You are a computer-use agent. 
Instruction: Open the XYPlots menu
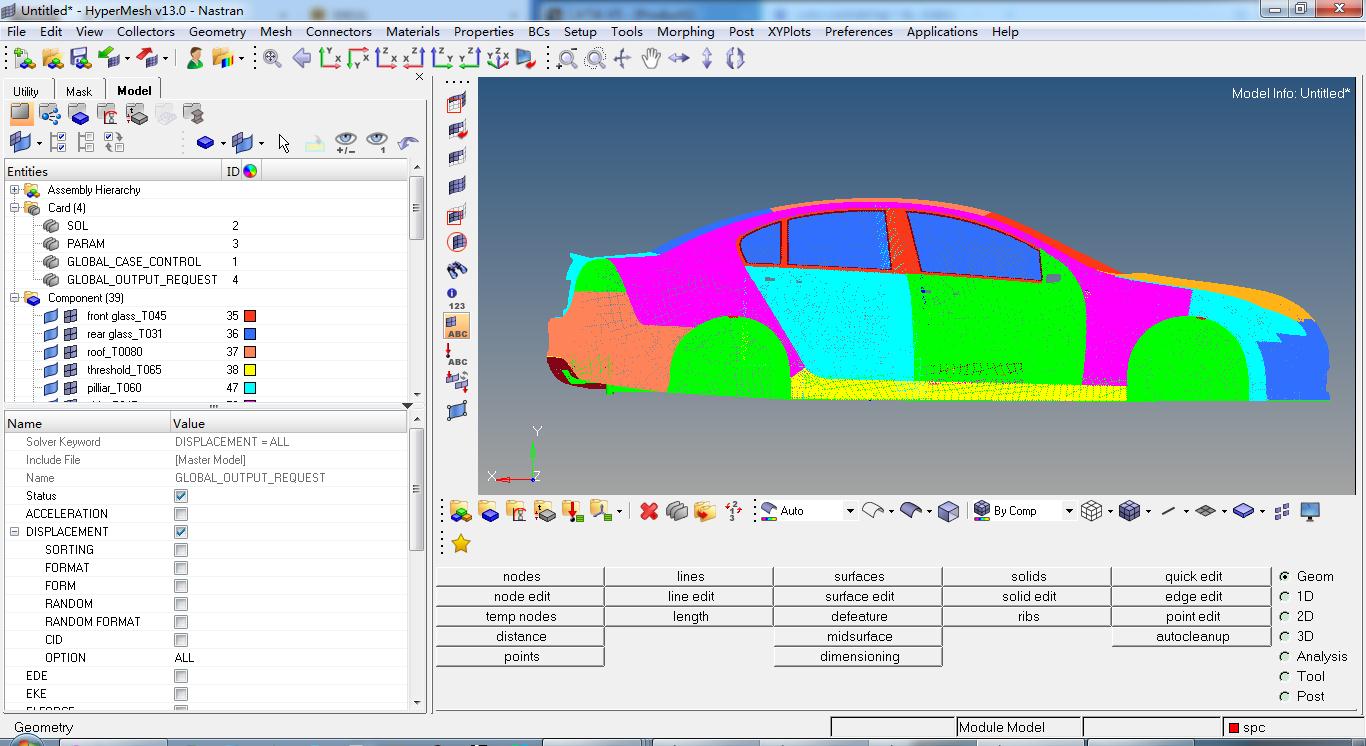(x=789, y=31)
